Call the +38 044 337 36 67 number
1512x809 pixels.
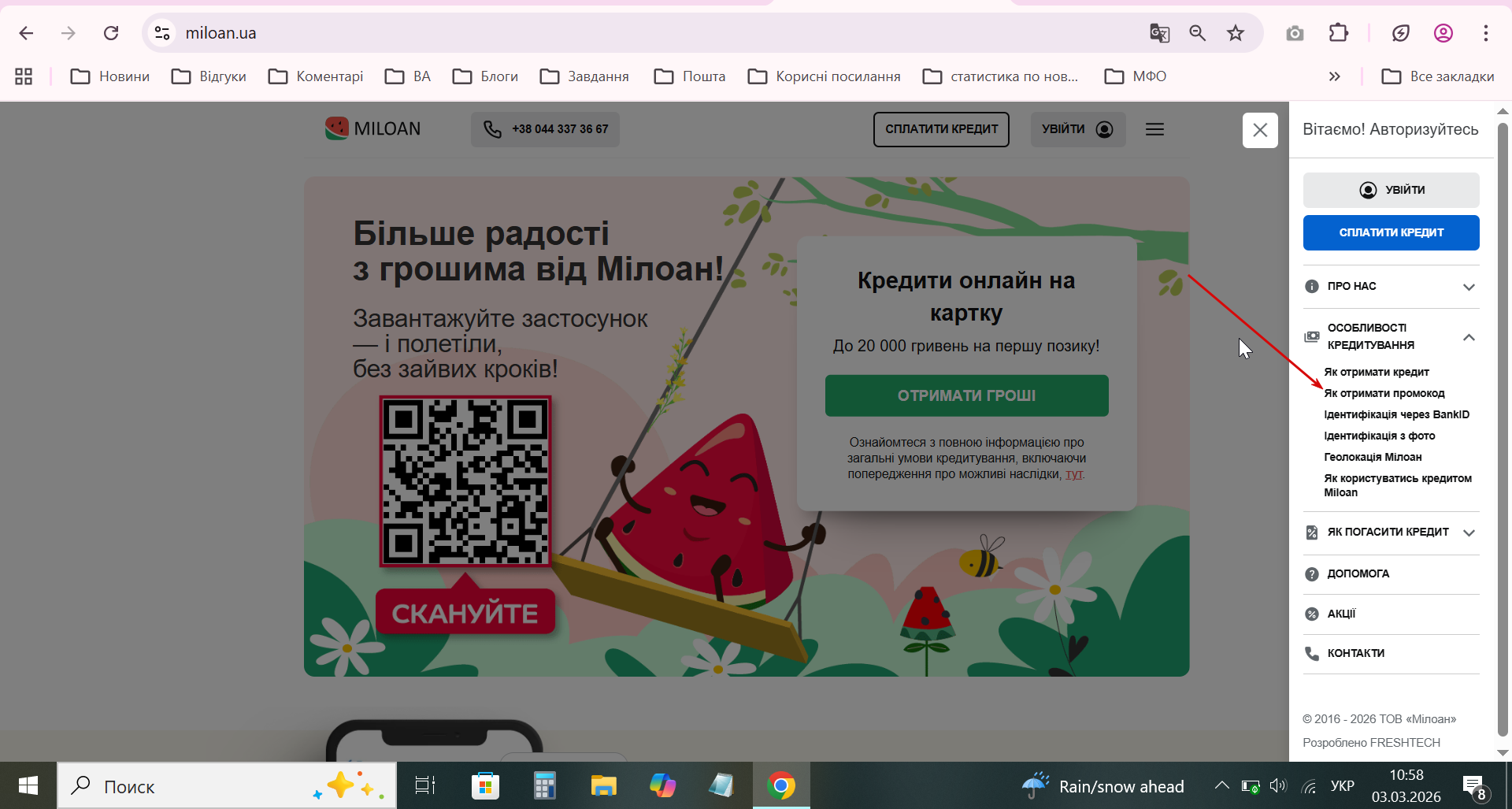click(x=545, y=129)
